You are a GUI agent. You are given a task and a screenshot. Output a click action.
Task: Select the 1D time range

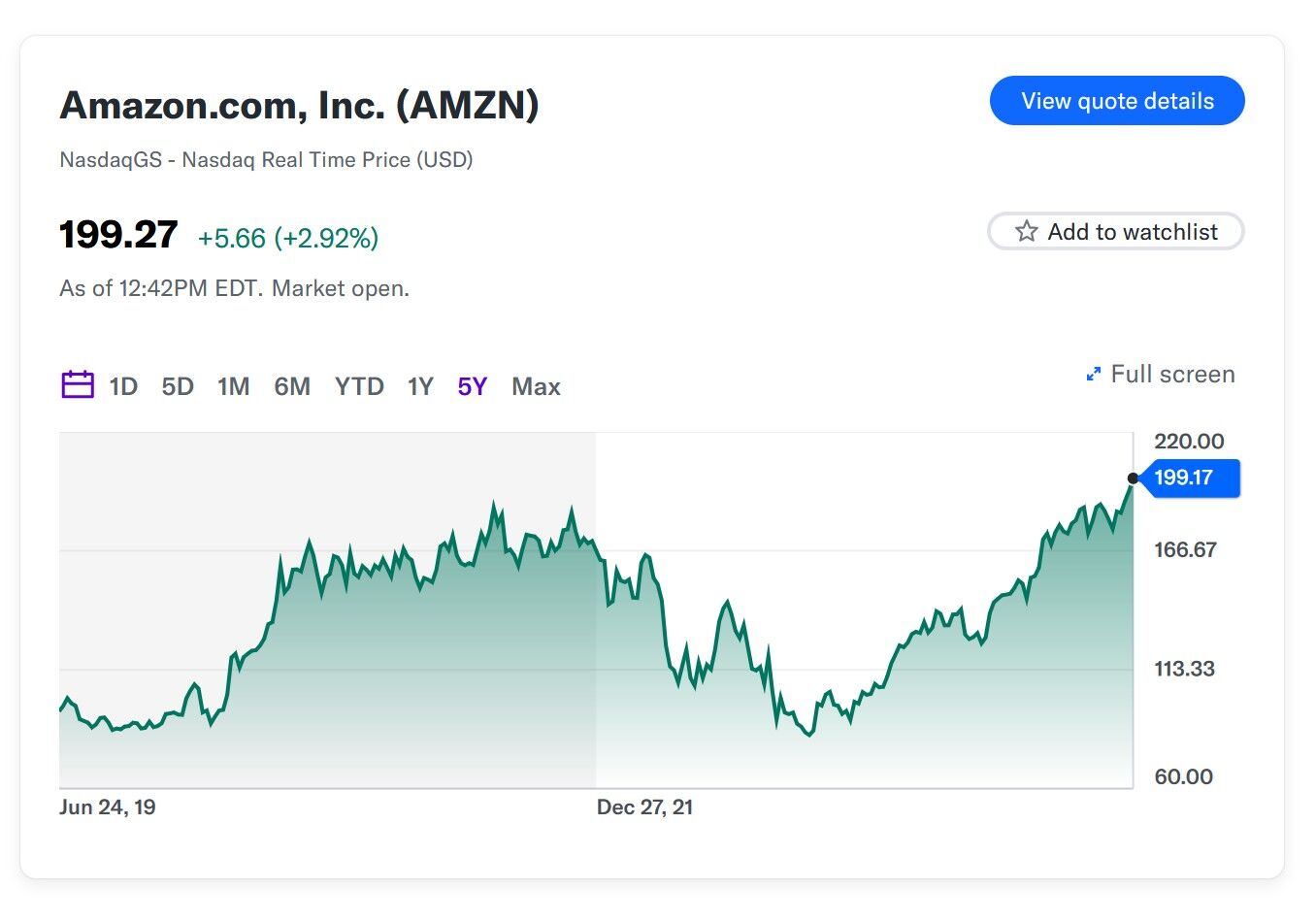[x=123, y=386]
